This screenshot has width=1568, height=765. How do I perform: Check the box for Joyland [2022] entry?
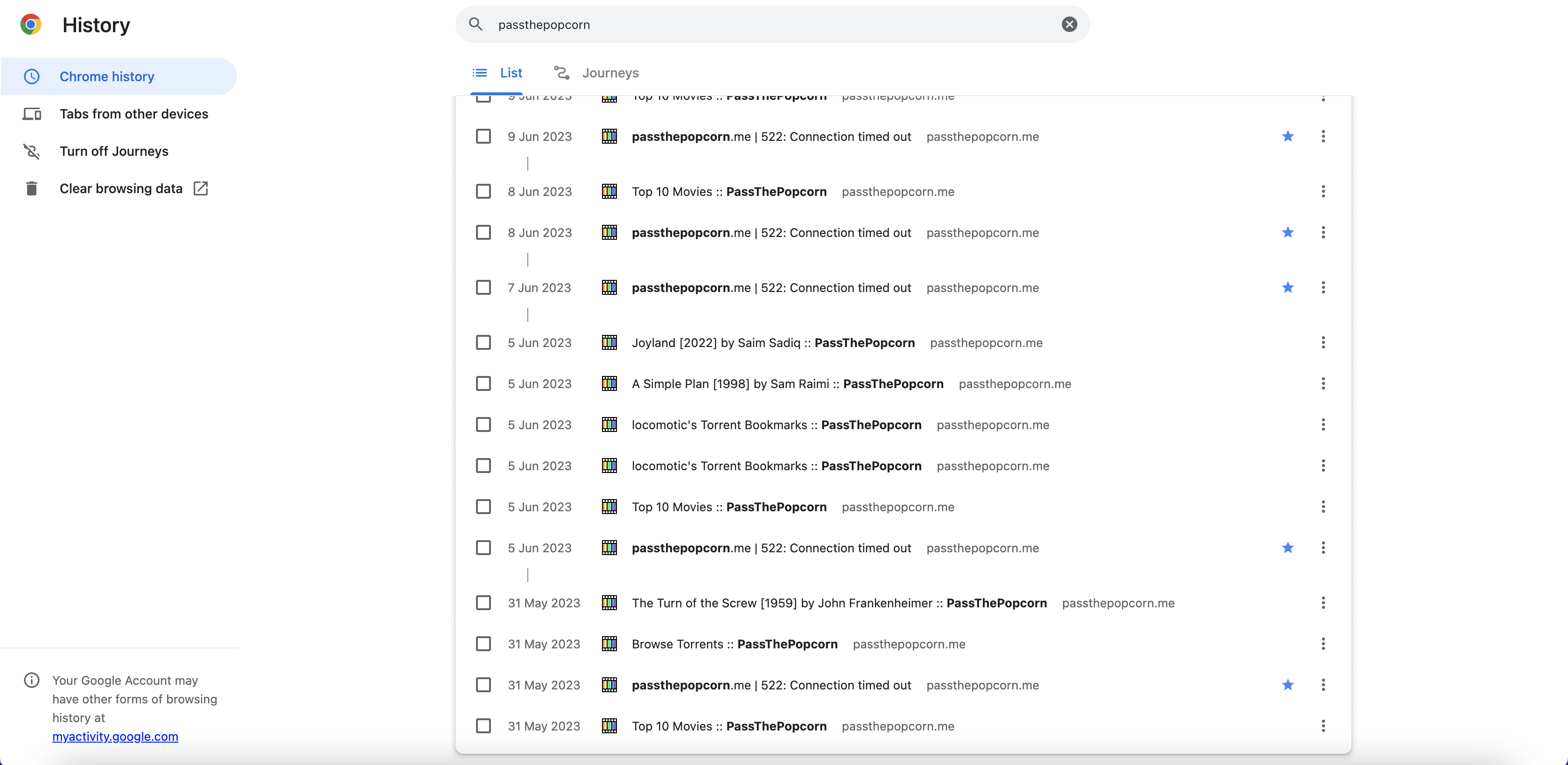(x=483, y=343)
